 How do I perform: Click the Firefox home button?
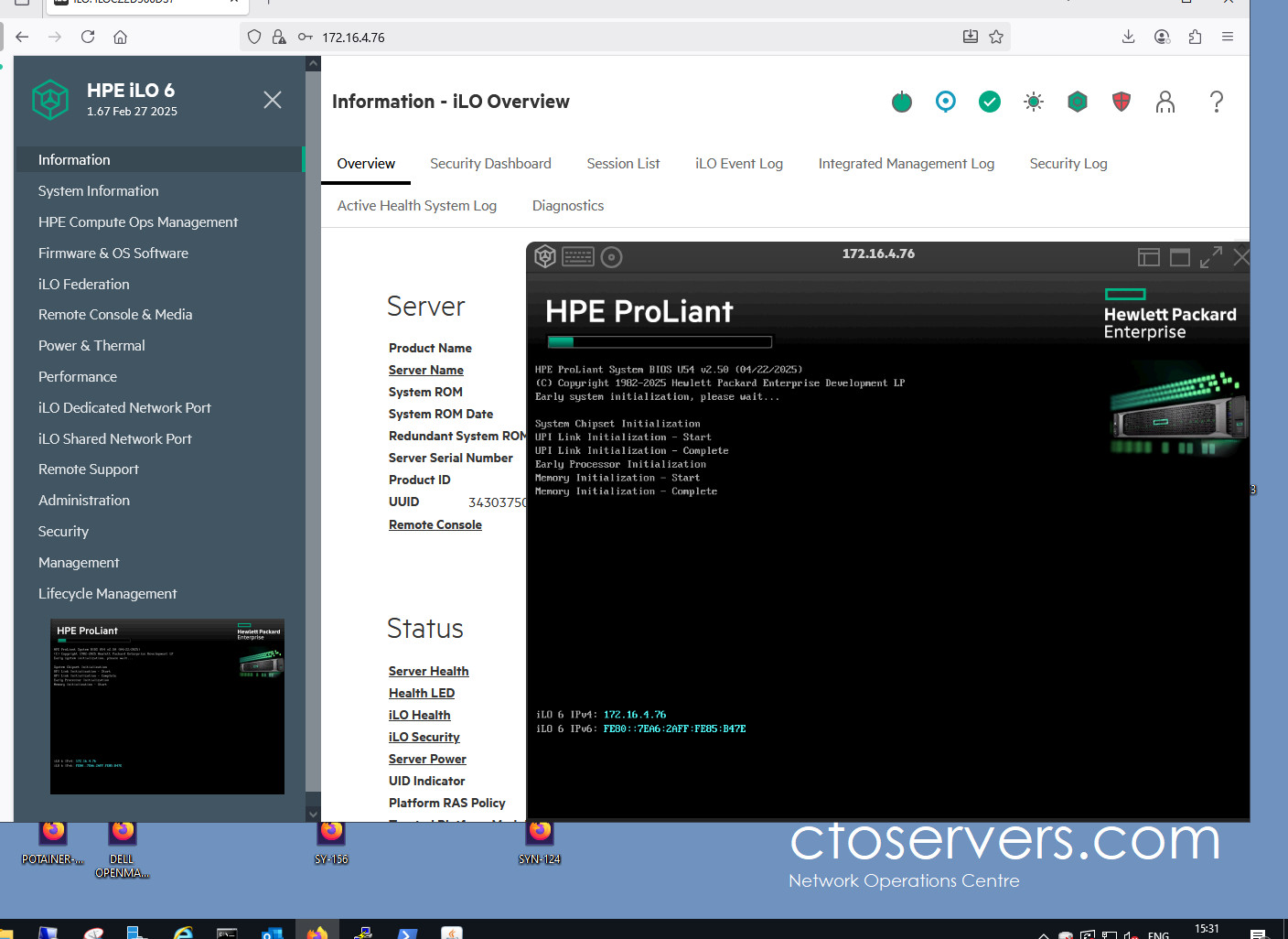click(121, 37)
